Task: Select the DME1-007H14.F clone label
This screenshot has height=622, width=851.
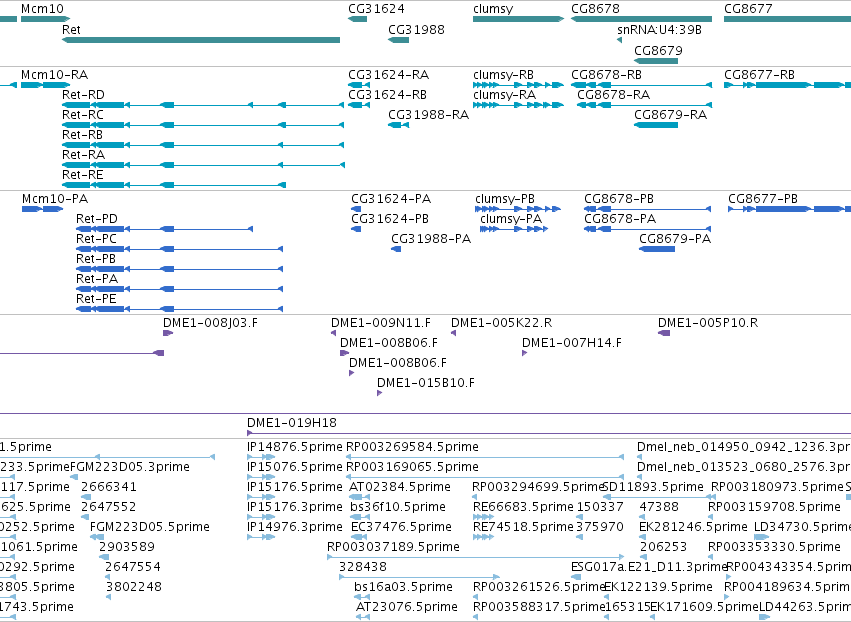Action: tap(571, 343)
